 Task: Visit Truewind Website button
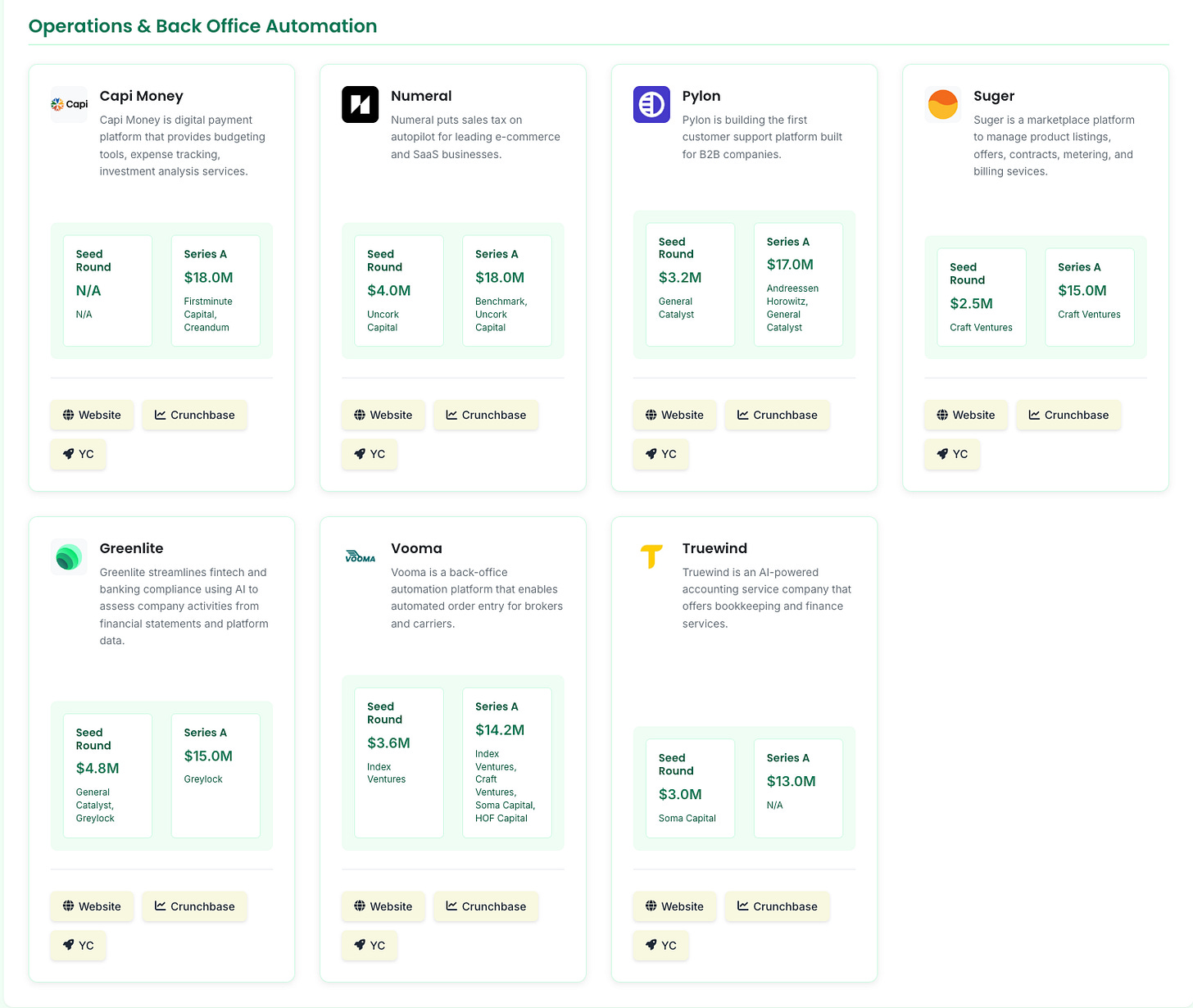[674, 906]
